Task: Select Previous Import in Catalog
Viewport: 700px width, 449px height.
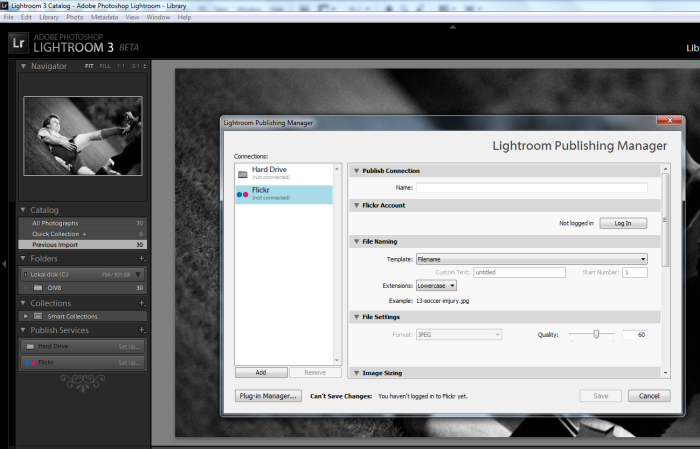Action: (x=83, y=245)
